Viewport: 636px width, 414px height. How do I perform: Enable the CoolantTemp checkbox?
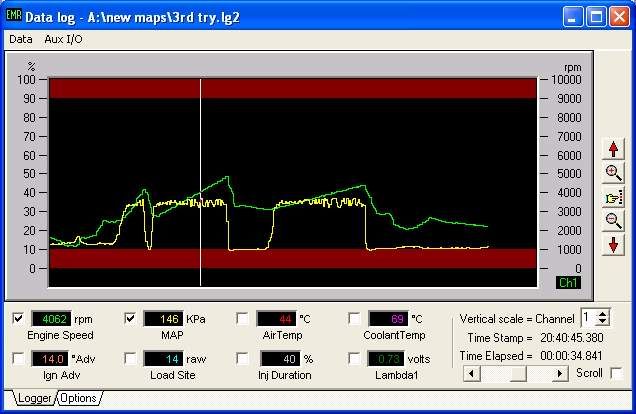(355, 319)
